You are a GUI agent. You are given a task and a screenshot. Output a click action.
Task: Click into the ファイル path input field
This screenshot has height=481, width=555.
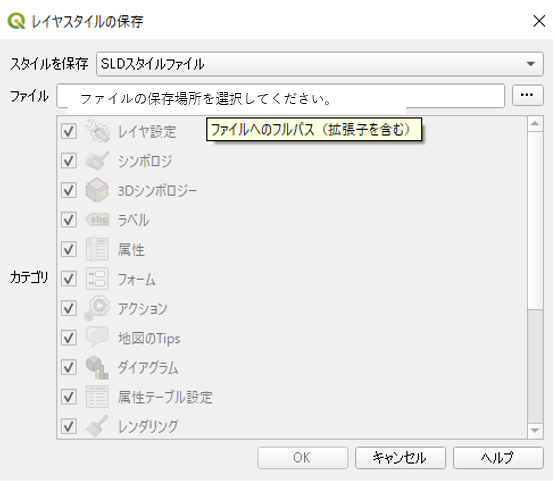click(280, 96)
